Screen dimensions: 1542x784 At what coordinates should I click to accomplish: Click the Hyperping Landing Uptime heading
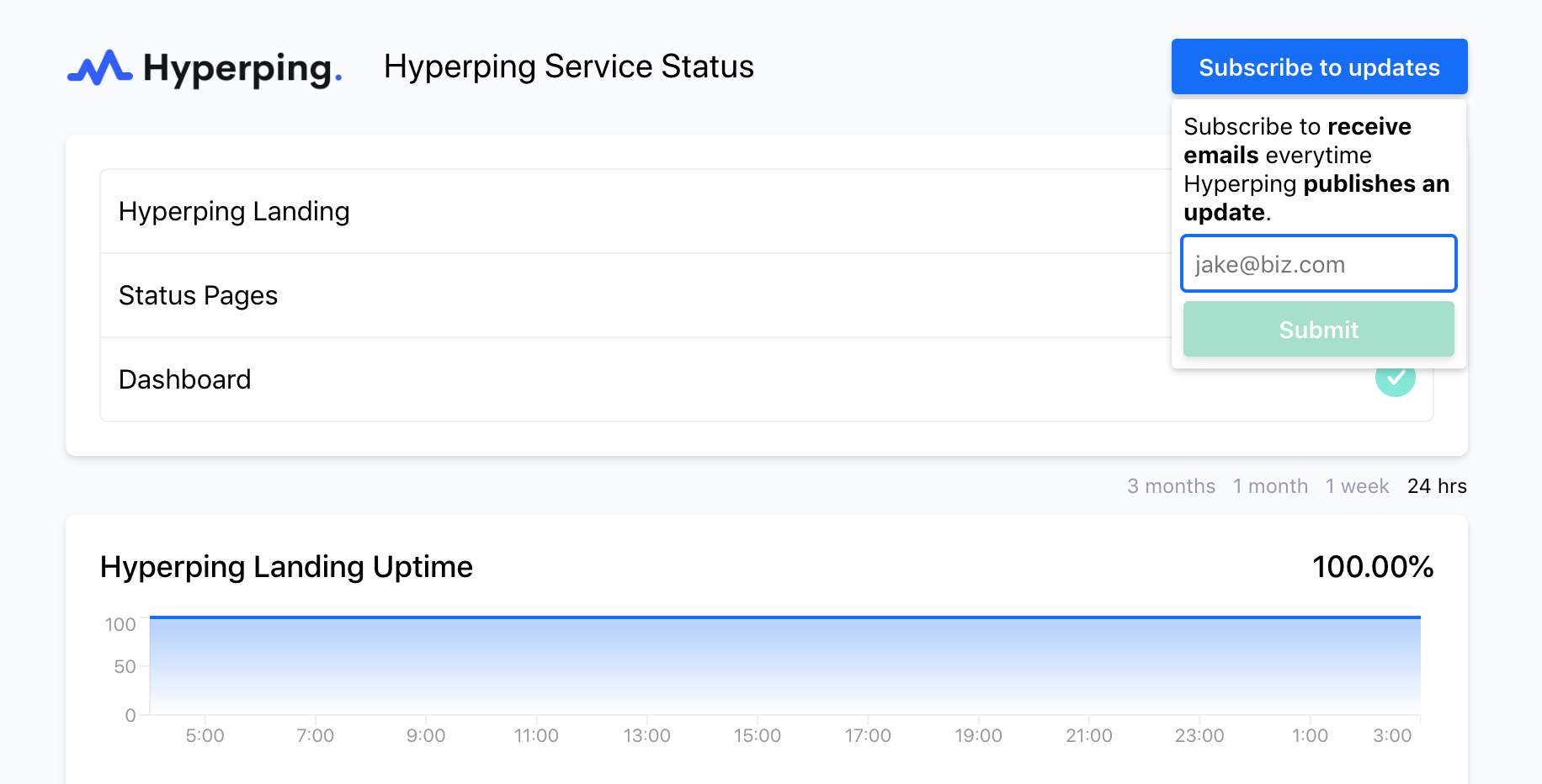(286, 567)
